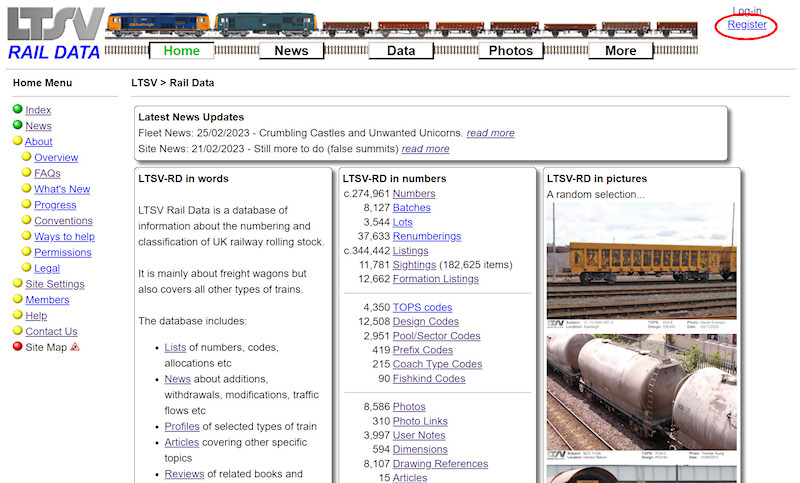Click the yellow bullet next to About
This screenshot has height=483, width=800.
tap(18, 142)
